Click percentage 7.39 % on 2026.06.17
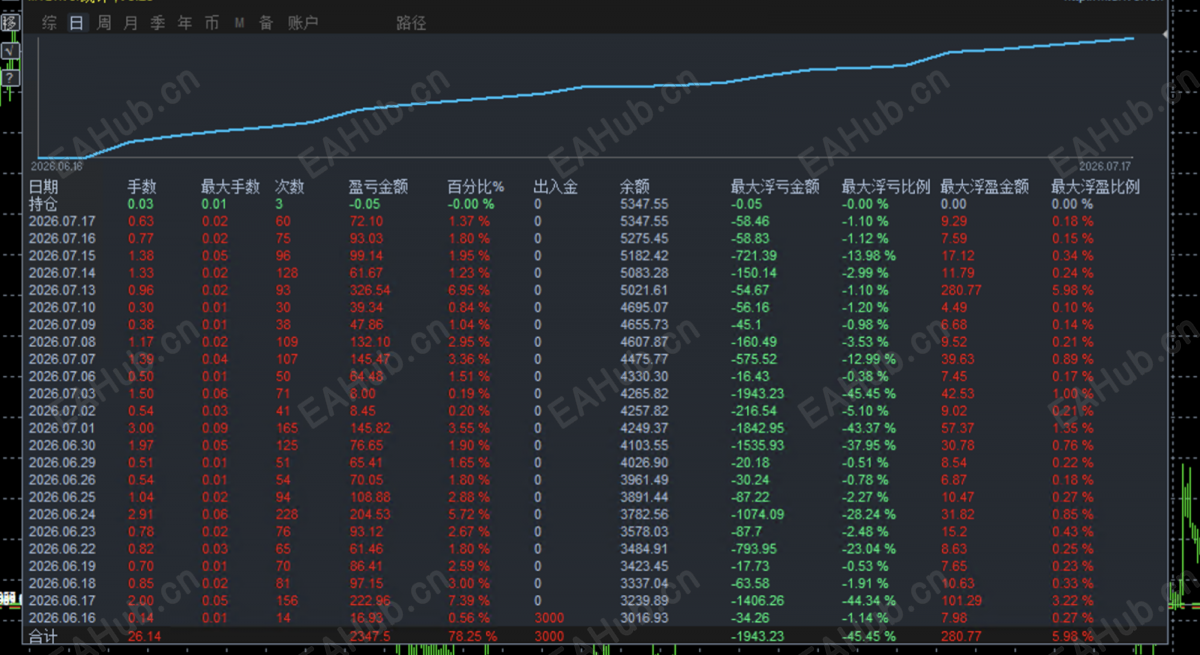Image resolution: width=1200 pixels, height=655 pixels. pos(468,600)
